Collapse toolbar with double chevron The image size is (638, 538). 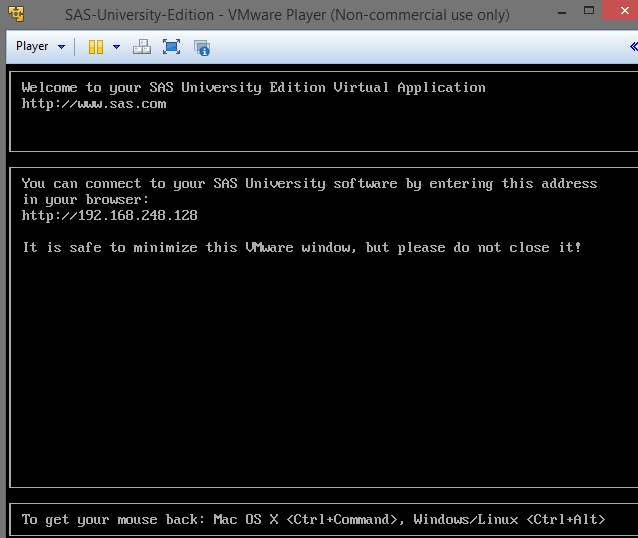click(x=634, y=46)
